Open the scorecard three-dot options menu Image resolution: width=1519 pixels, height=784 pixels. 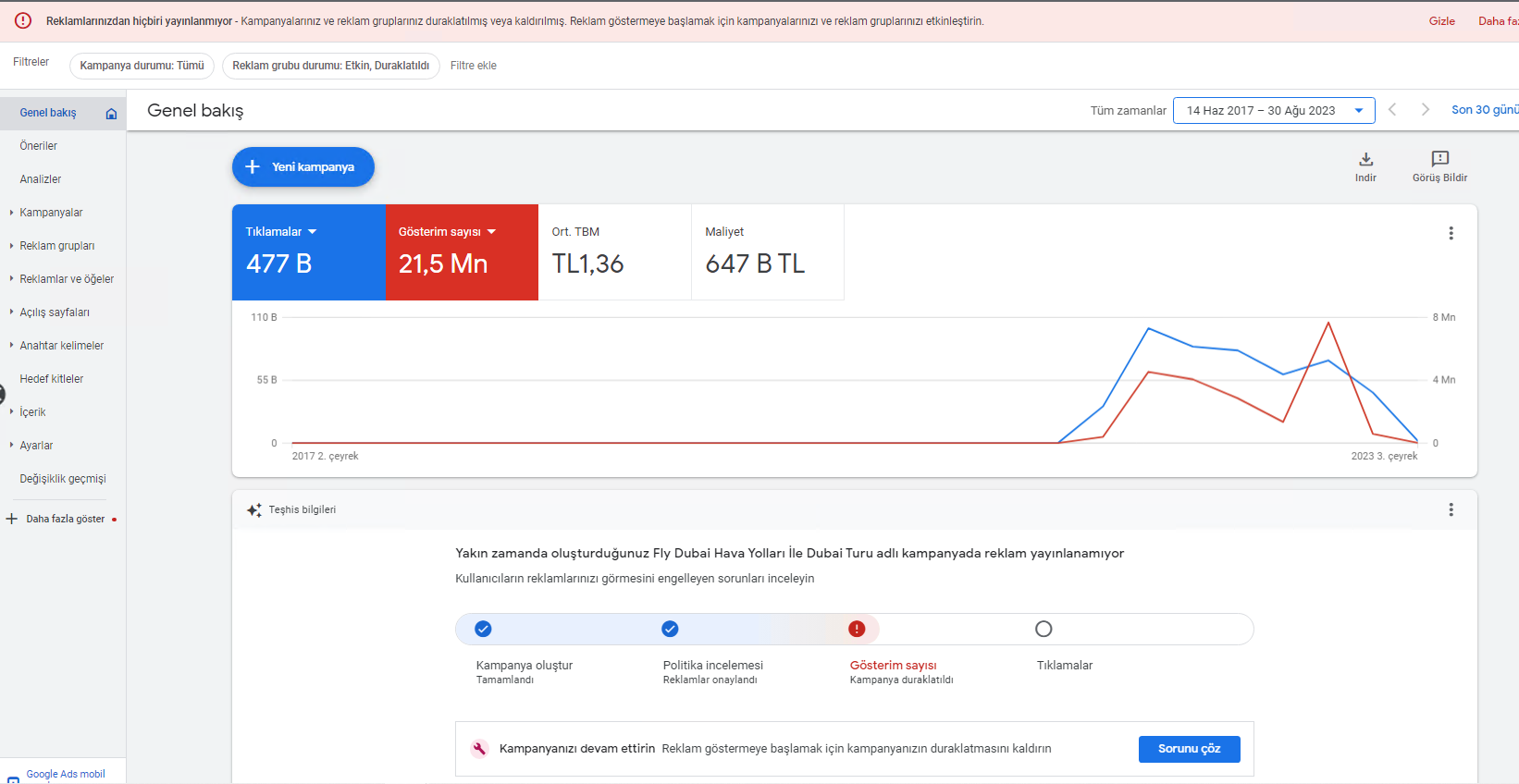coord(1451,233)
